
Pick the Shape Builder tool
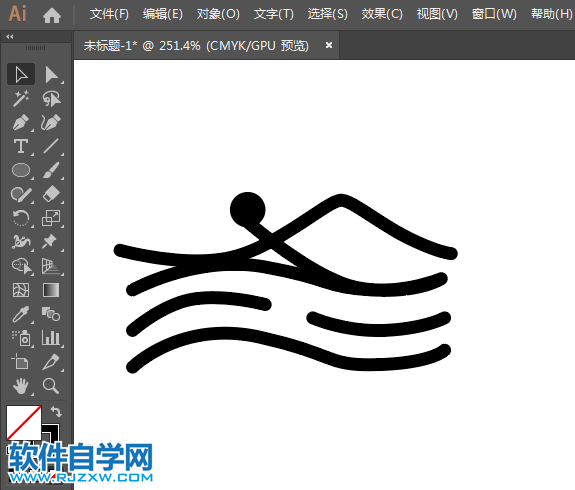coord(21,266)
